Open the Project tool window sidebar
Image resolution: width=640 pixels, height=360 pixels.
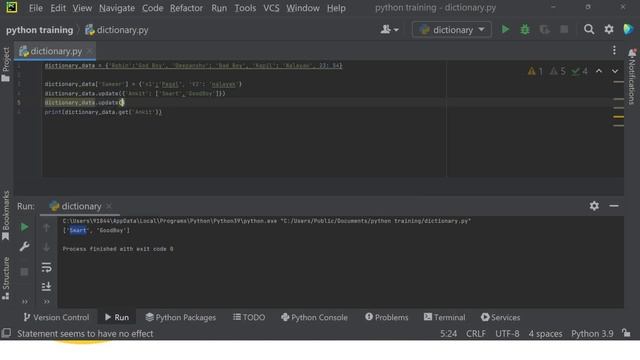[x=6, y=64]
